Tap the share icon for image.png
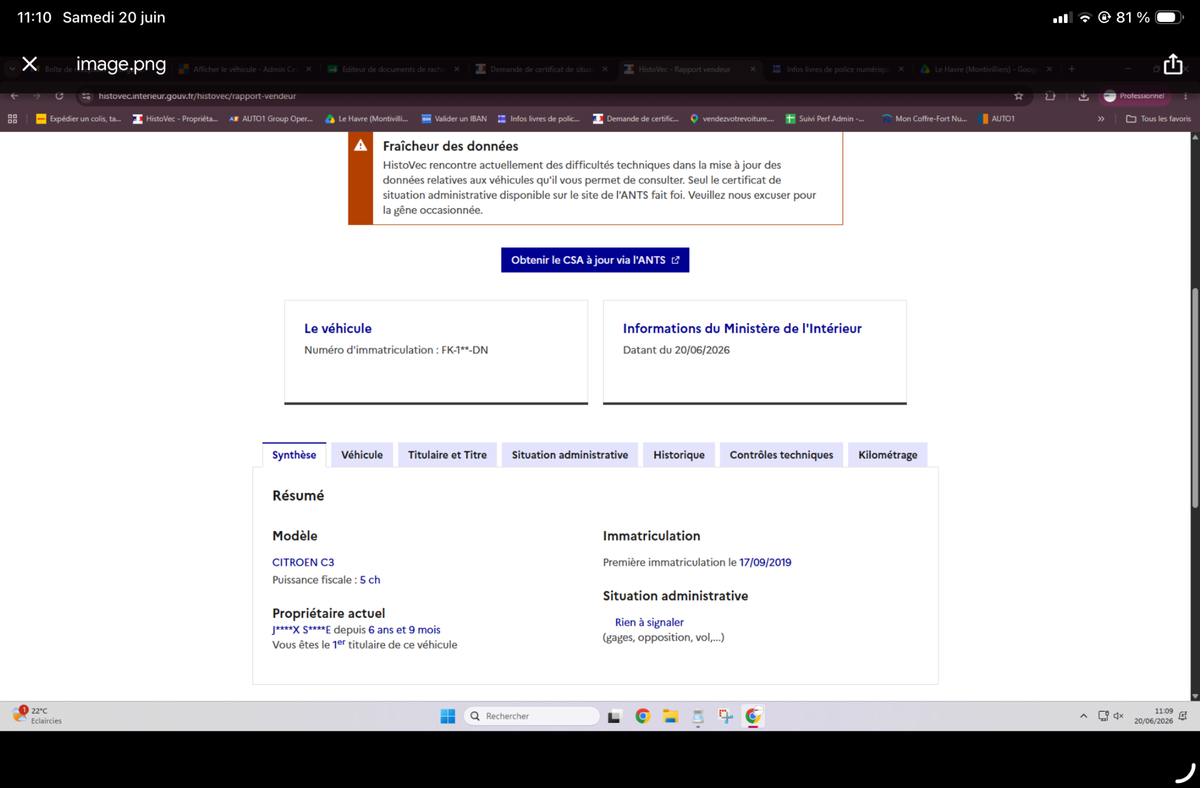This screenshot has width=1200, height=788. pyautogui.click(x=1173, y=64)
